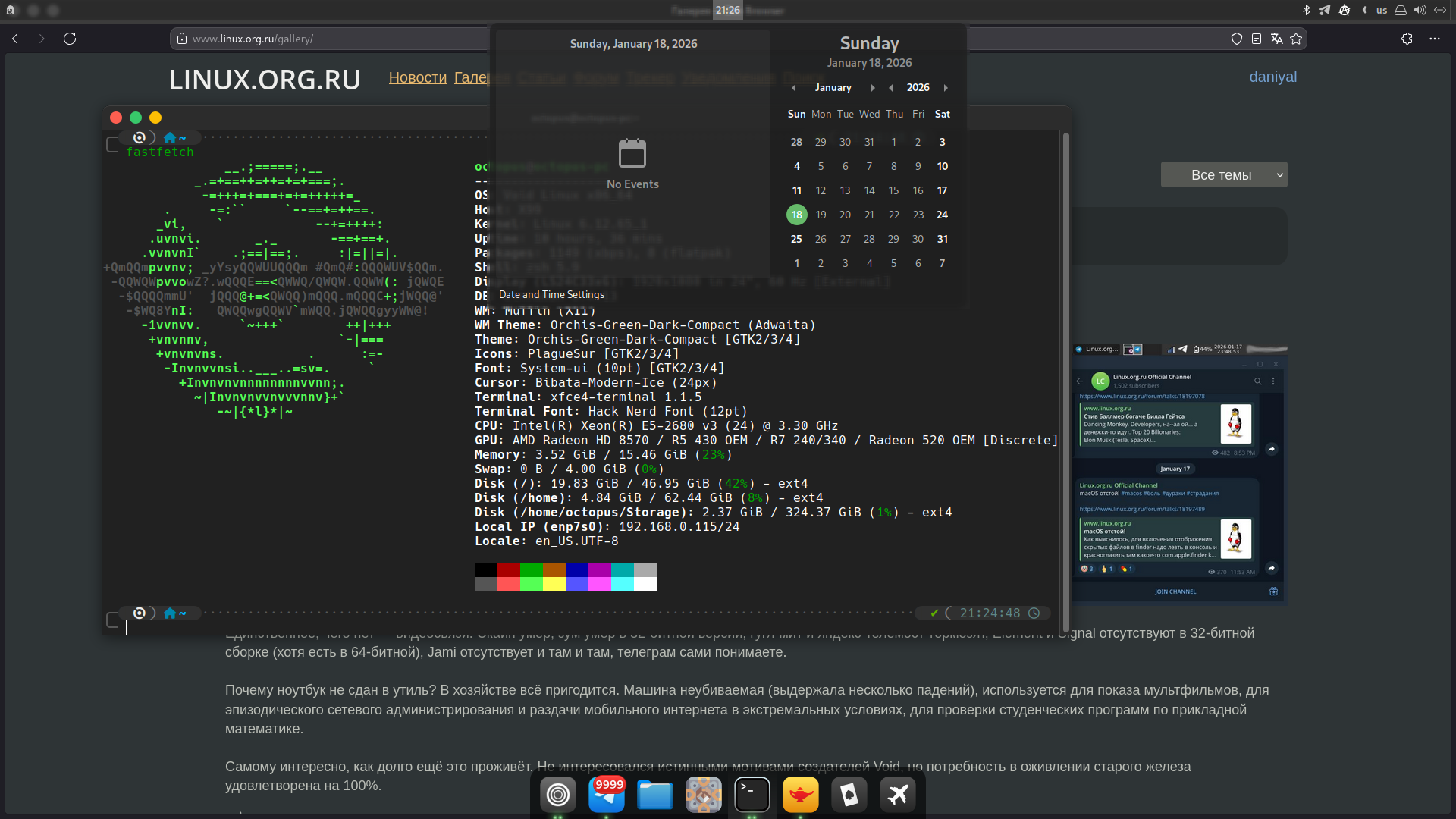
Task: Open the browser three-dots menu
Action: pyautogui.click(x=1434, y=39)
